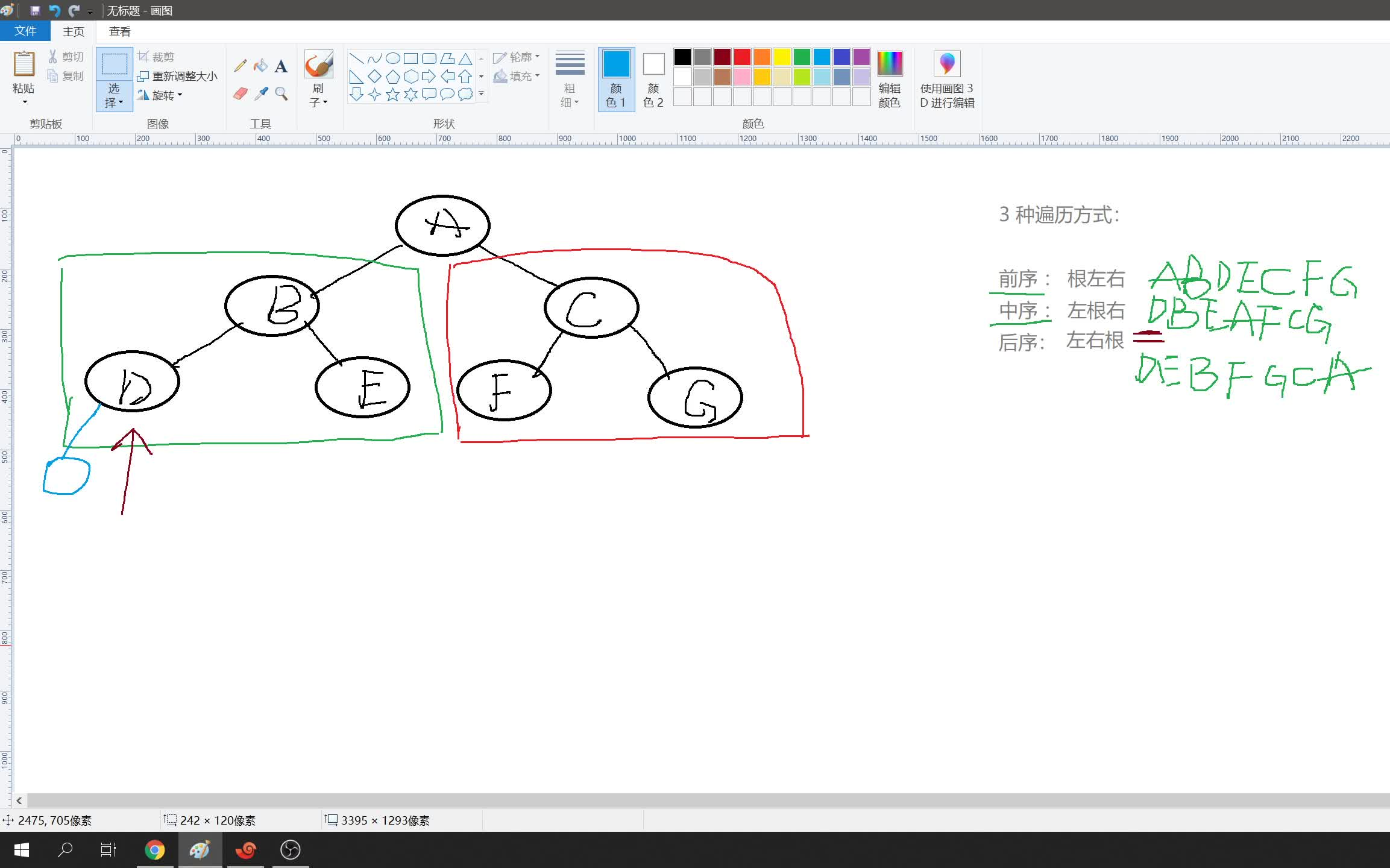The height and width of the screenshot is (868, 1390).
Task: Click Resize image button
Action: pos(177,76)
